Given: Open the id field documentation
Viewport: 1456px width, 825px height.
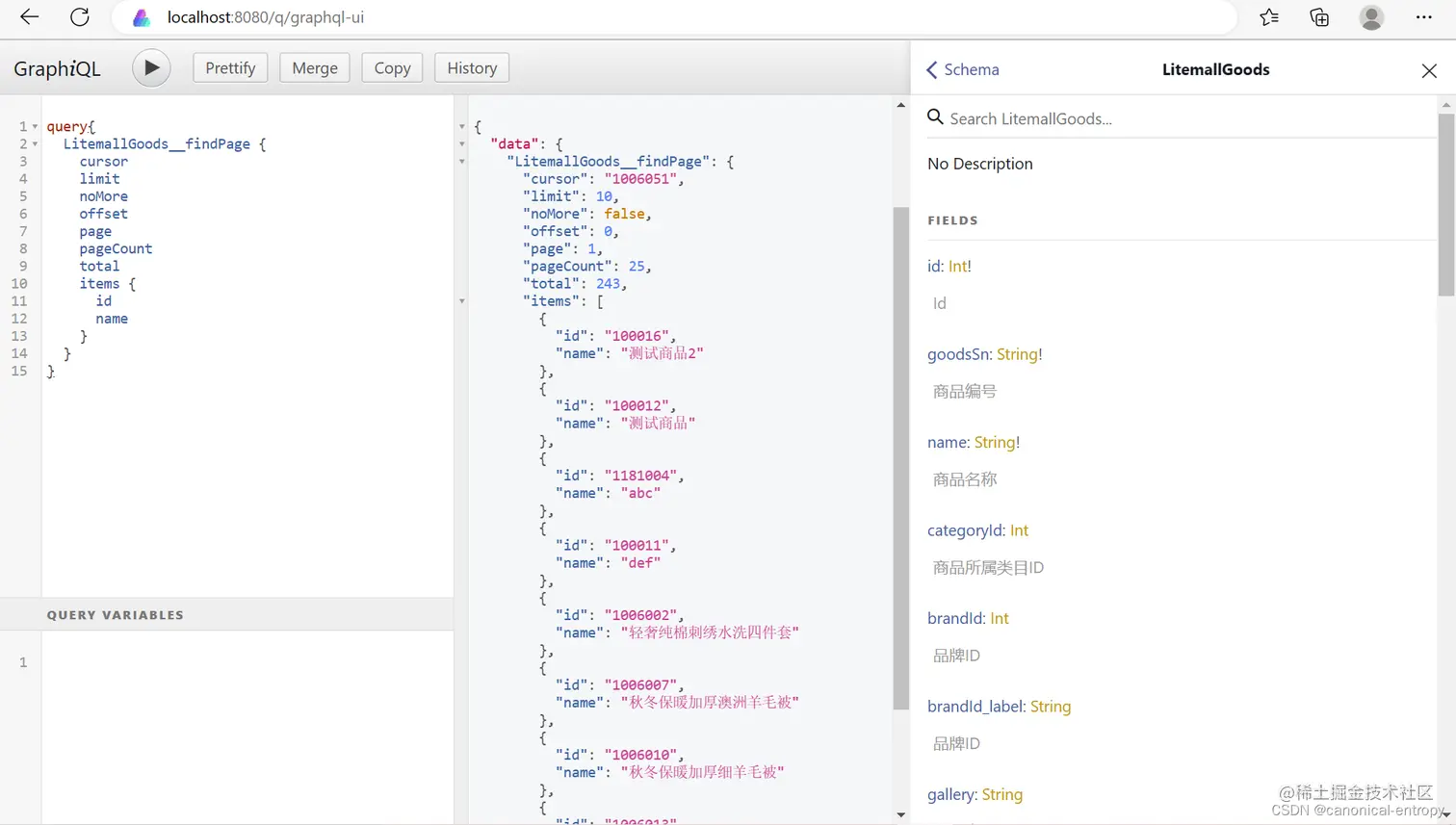Looking at the screenshot, I should [x=935, y=266].
